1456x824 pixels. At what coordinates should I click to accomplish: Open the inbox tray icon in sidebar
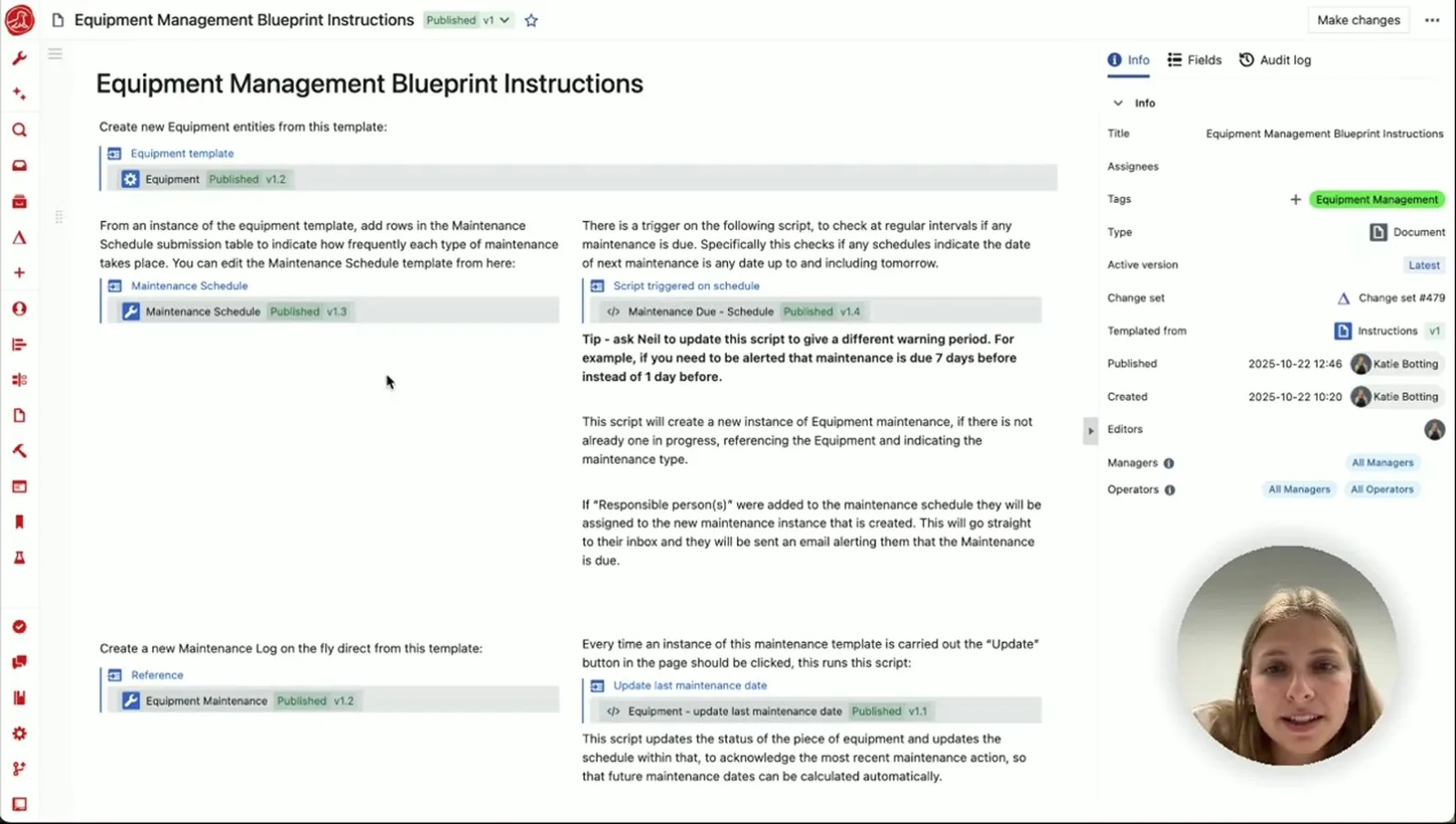click(19, 166)
